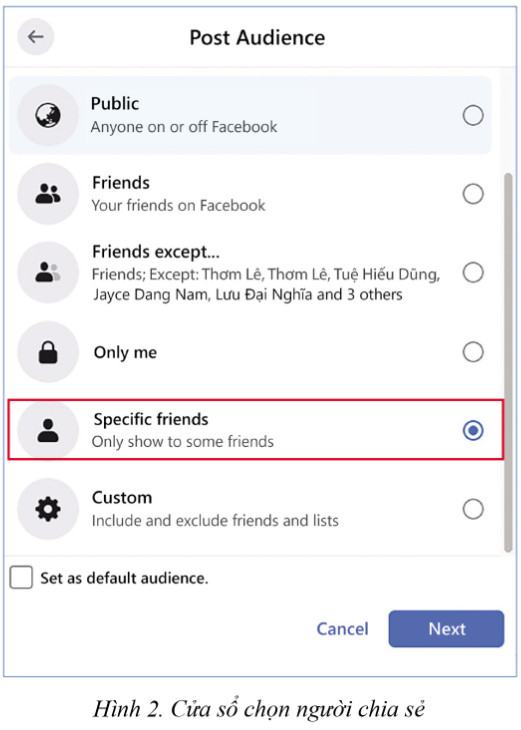Screen dimensions: 521x730
Task: Open the Friends except excluded names text
Action: [266, 284]
